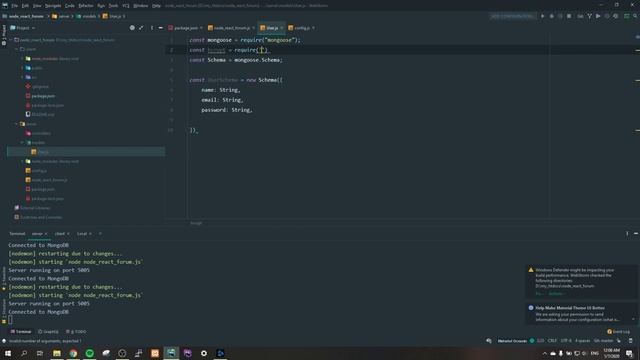Open the Event Log button
Screen dimensions: 640x360
(618, 331)
